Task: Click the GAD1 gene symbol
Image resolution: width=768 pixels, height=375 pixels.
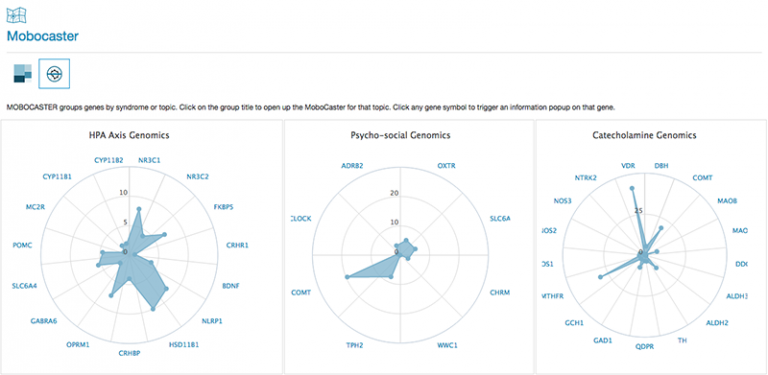Action: (x=602, y=340)
